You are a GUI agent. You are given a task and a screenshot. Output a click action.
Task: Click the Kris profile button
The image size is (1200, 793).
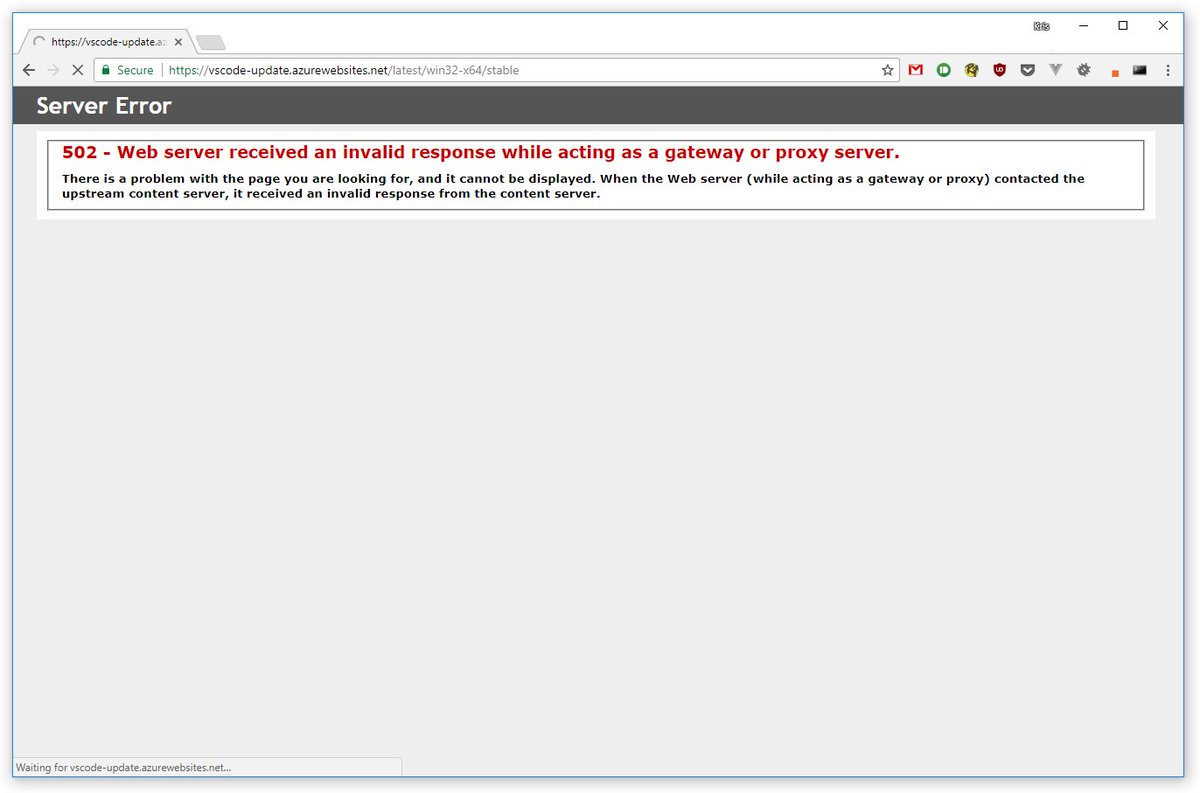tap(1041, 26)
